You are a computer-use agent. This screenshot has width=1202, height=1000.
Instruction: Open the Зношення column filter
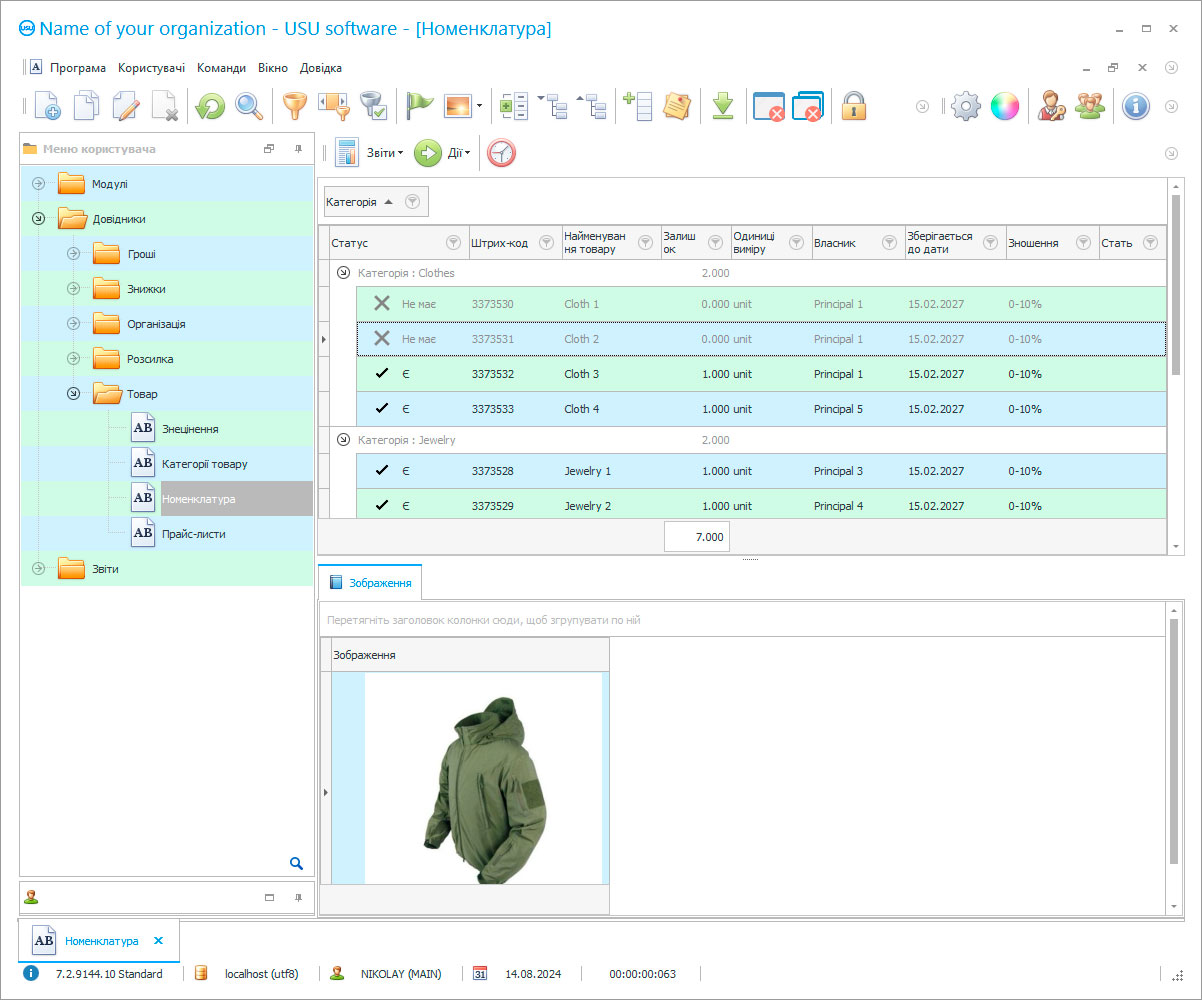[1083, 243]
